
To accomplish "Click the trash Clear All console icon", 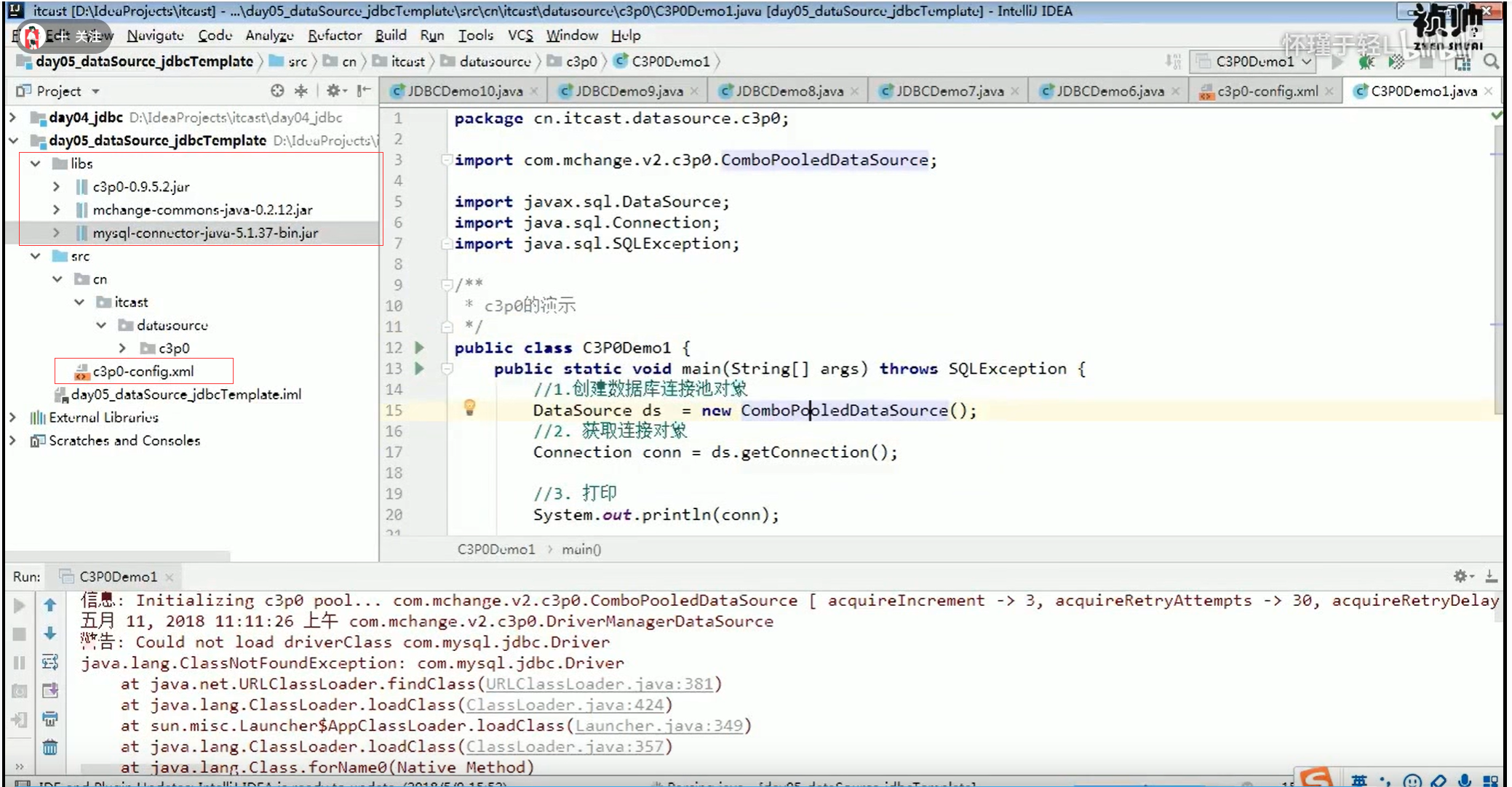I will (x=49, y=747).
